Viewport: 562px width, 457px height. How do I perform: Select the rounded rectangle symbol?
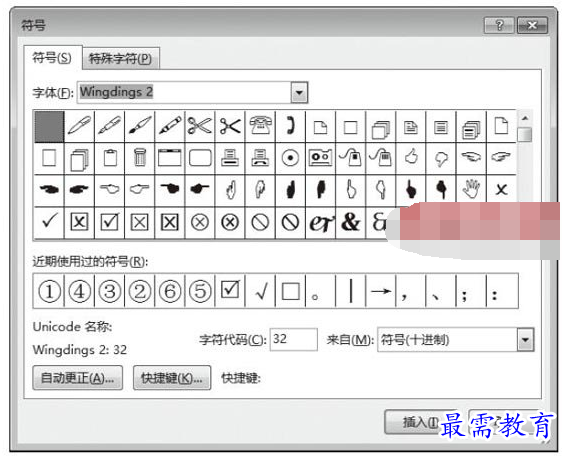tap(200, 158)
